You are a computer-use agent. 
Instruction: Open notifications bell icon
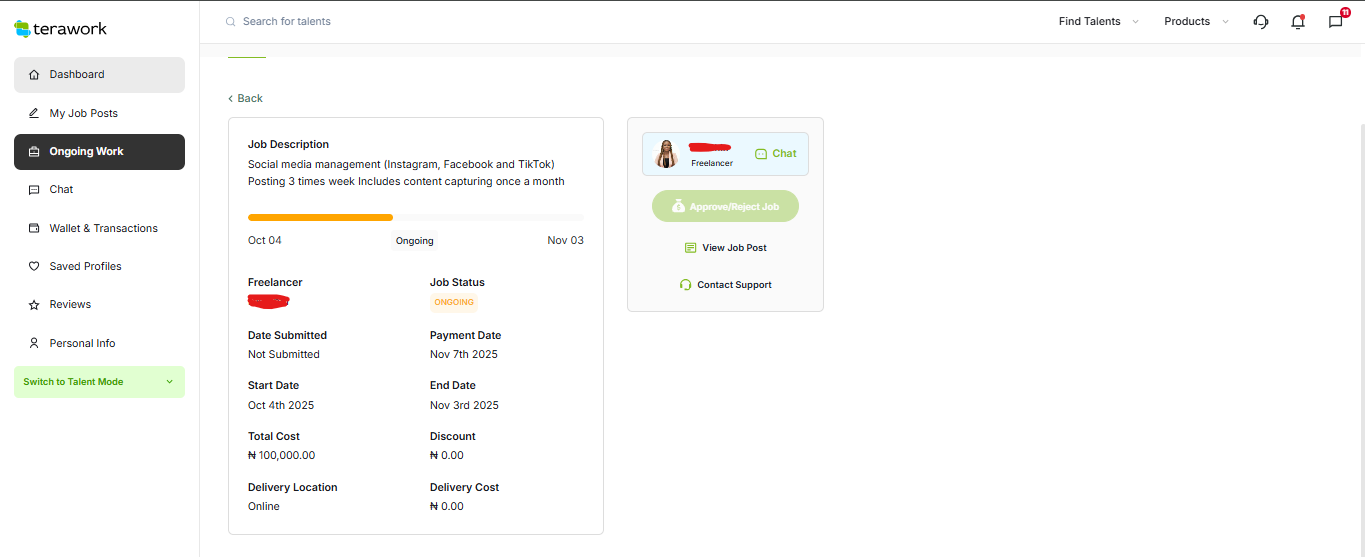[1297, 22]
